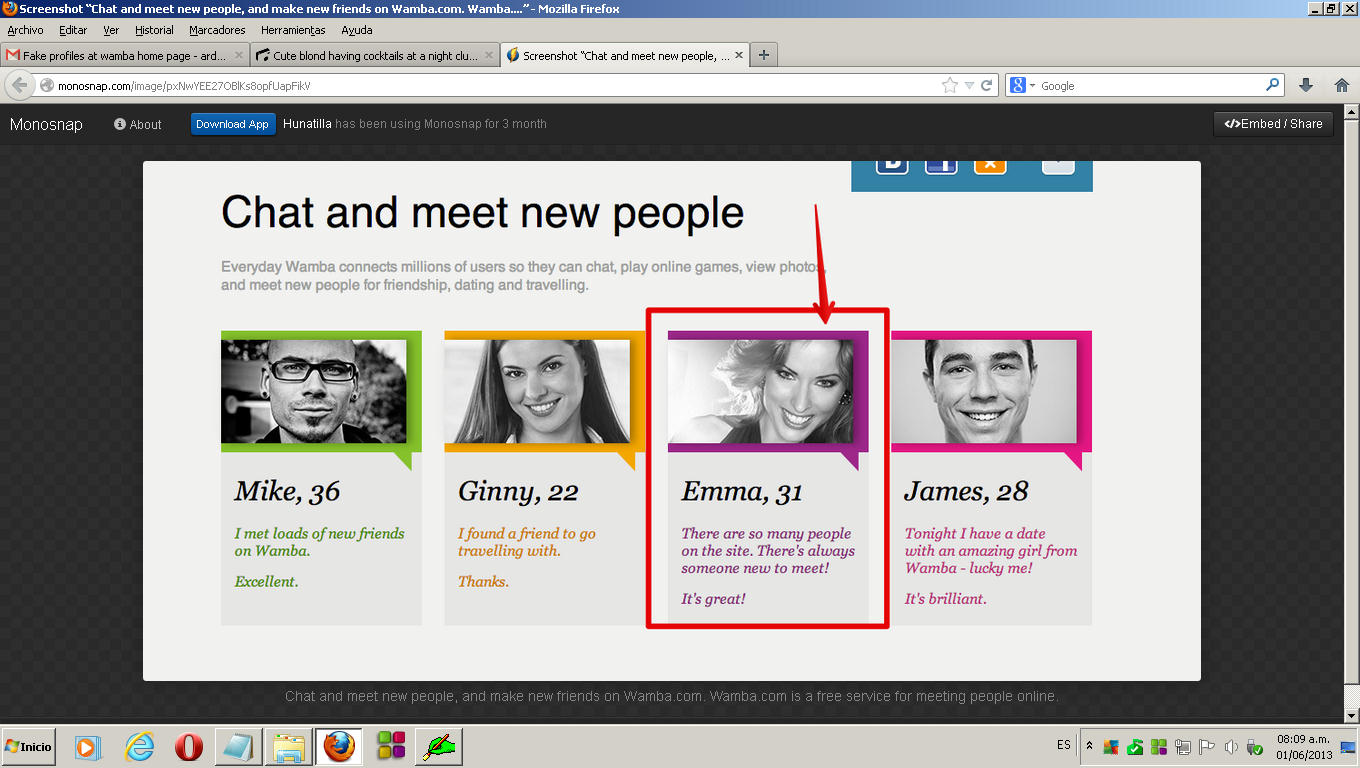Launch Opera from the taskbar
This screenshot has height=768, width=1360.
click(188, 747)
